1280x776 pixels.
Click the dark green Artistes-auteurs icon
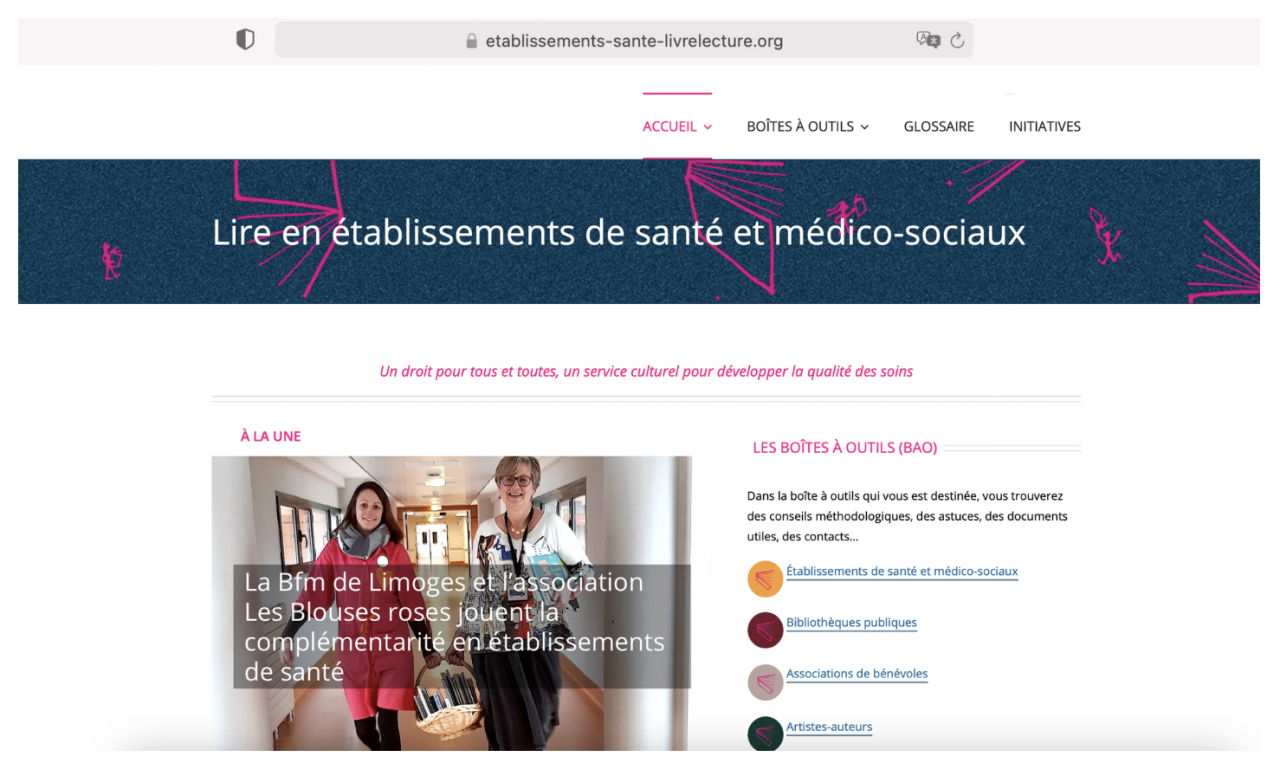pos(765,734)
